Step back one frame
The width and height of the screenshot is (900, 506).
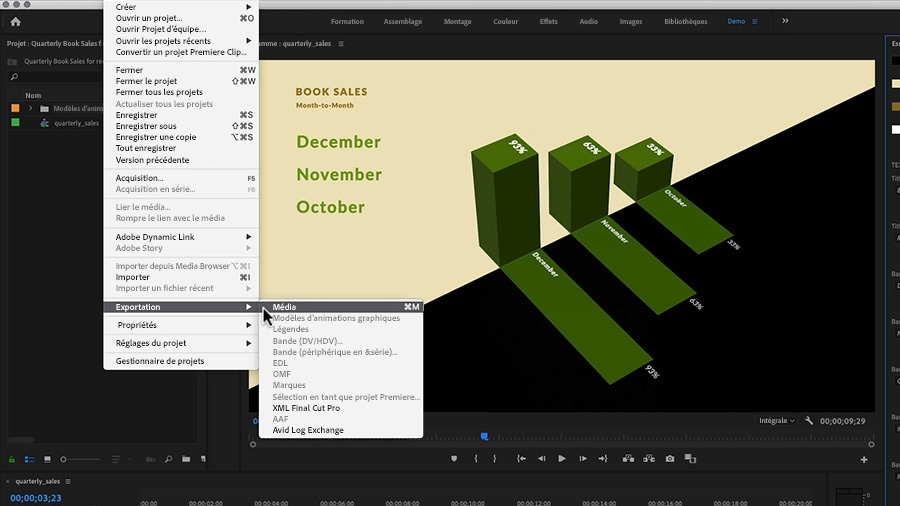click(541, 459)
